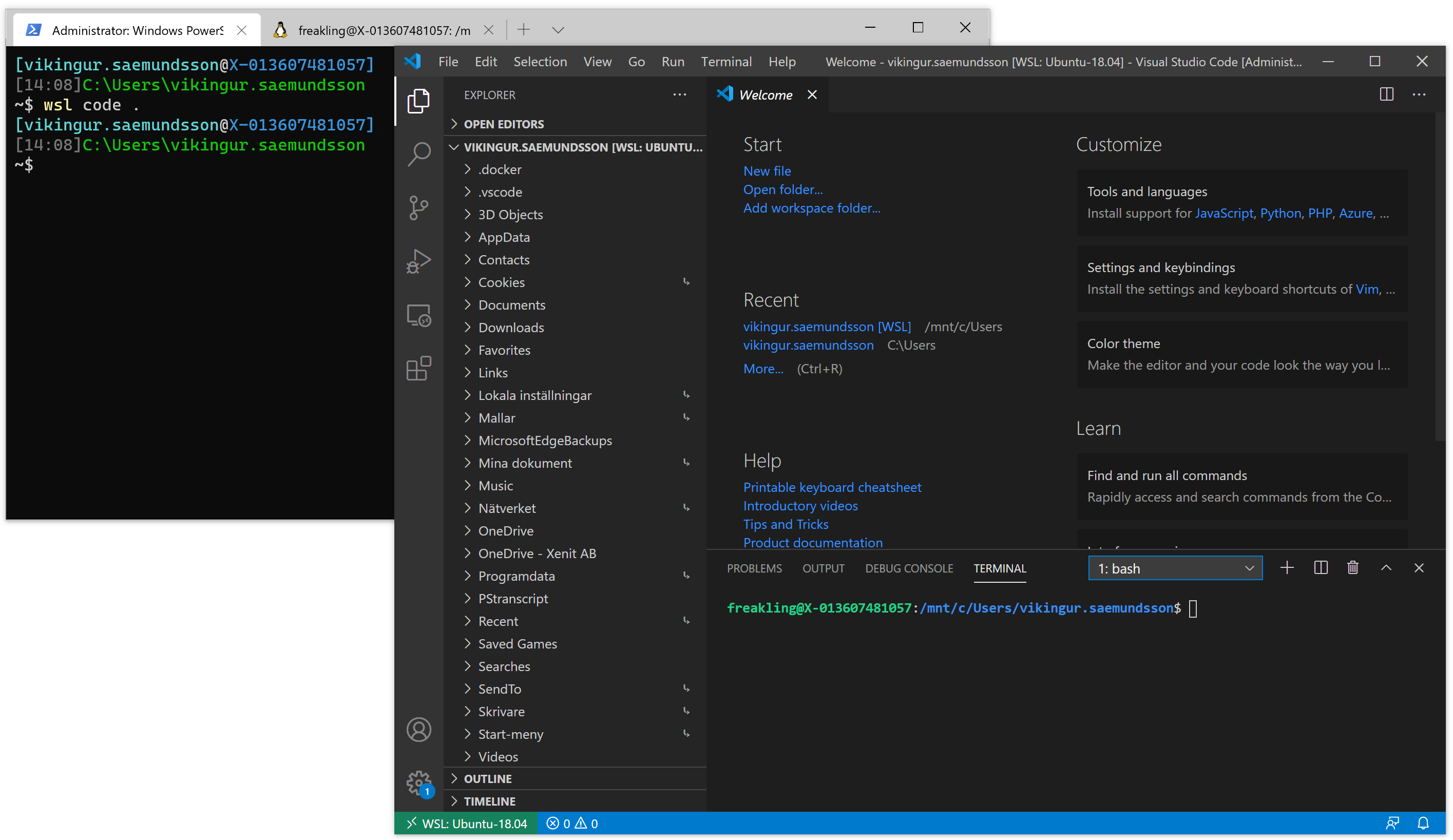Image resolution: width=1453 pixels, height=840 pixels.
Task: Click the Extensions icon in sidebar
Action: click(x=420, y=367)
